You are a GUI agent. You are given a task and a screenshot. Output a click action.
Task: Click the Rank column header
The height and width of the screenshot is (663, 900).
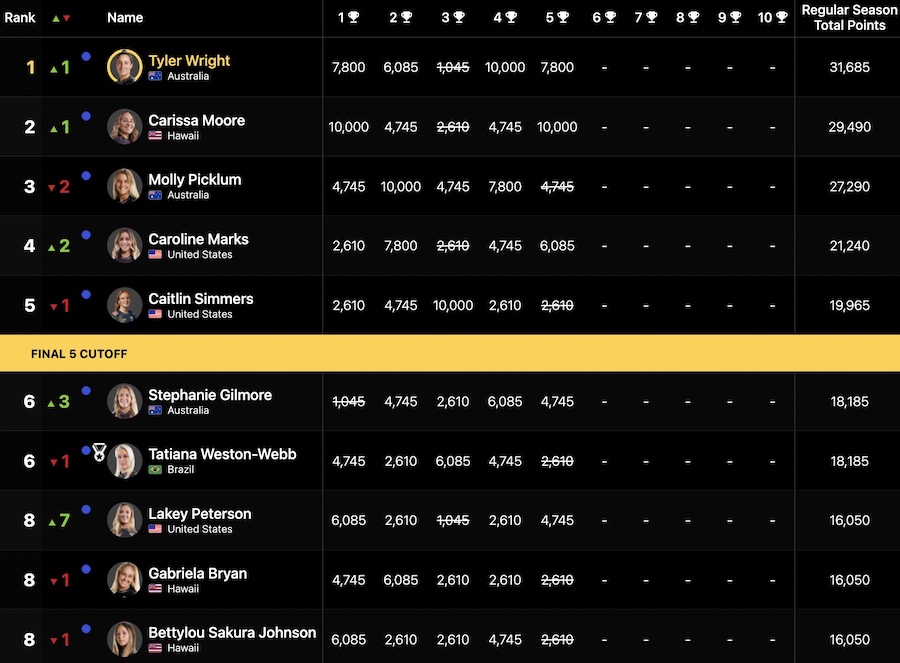tap(20, 18)
